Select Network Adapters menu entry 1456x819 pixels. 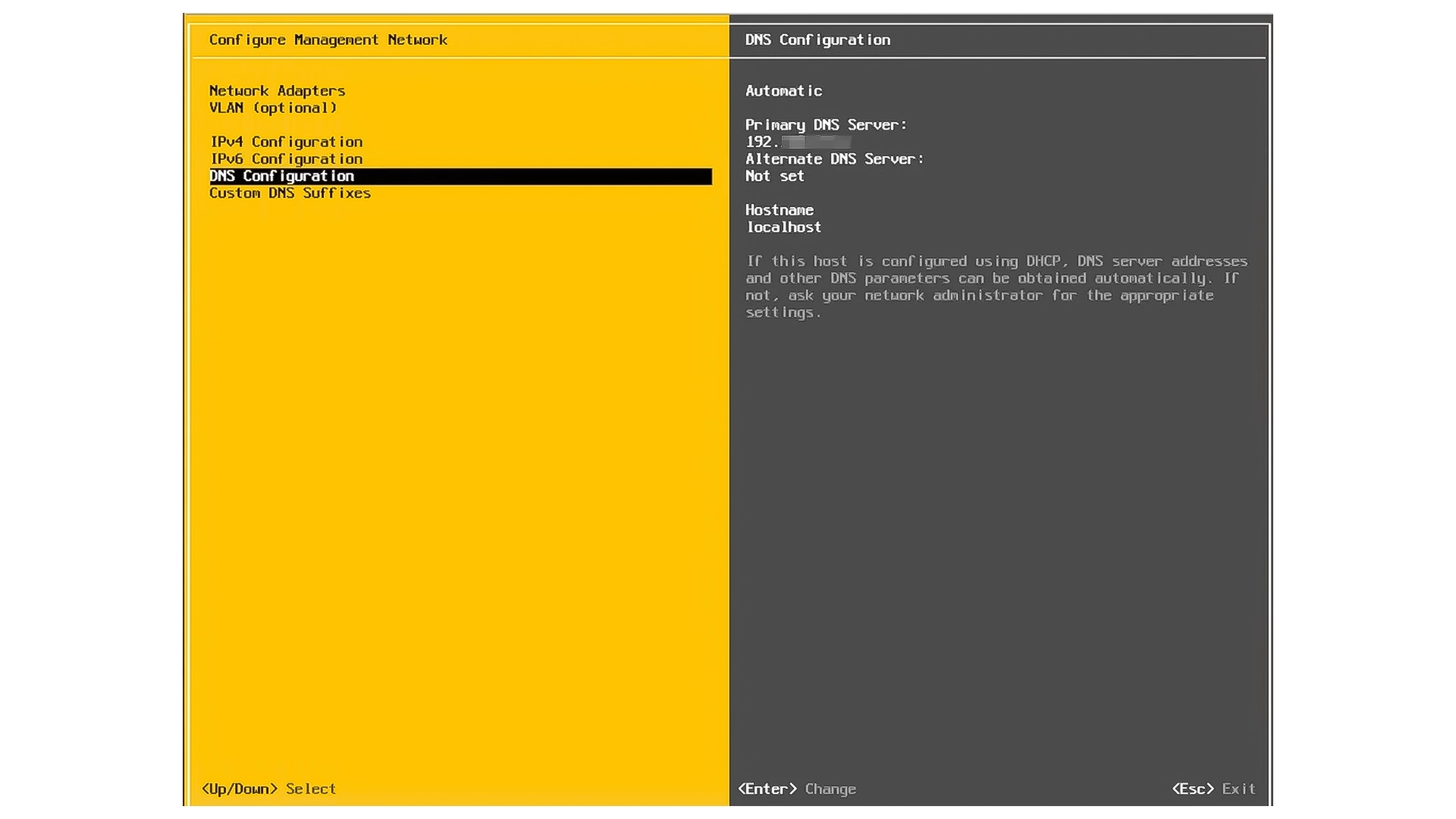click(x=277, y=91)
